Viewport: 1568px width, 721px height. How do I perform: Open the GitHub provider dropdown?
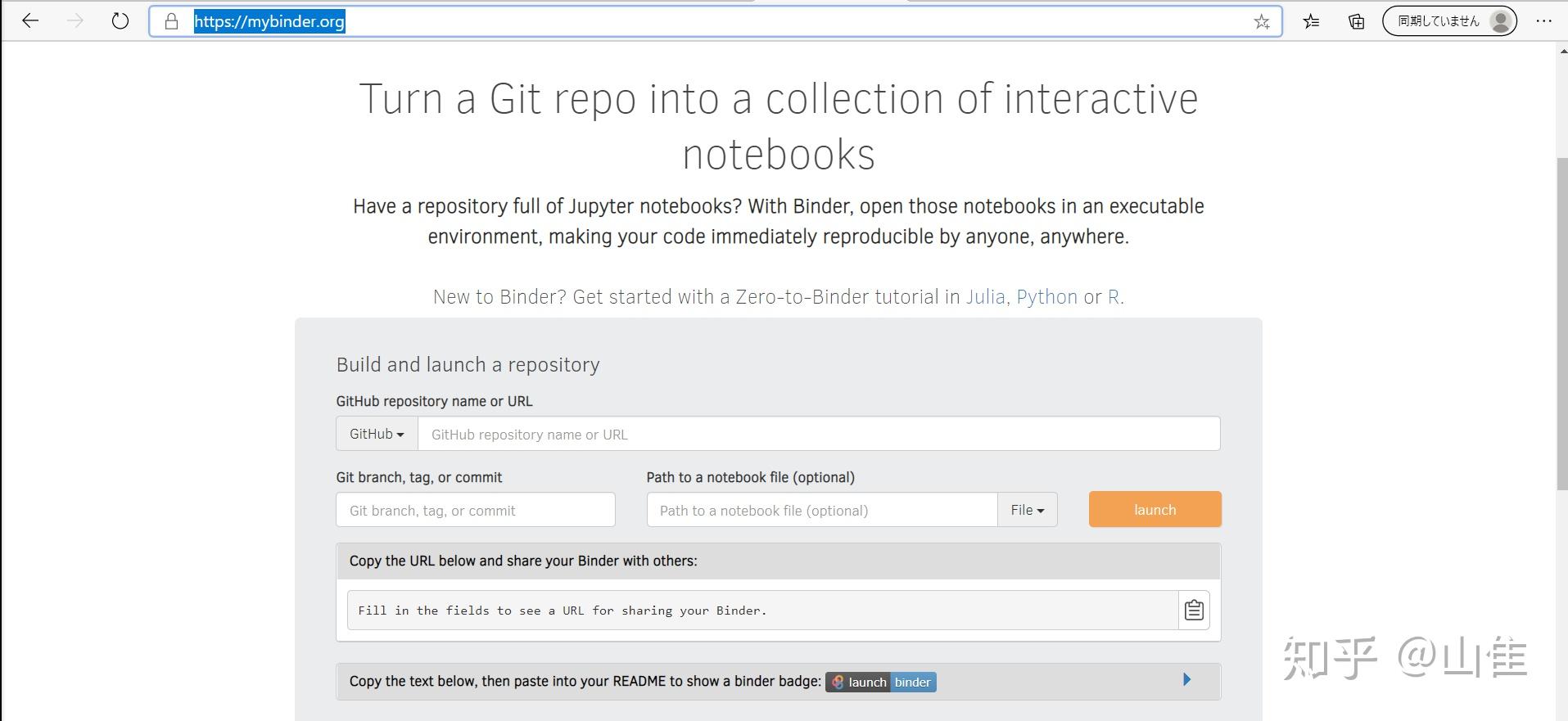(377, 434)
